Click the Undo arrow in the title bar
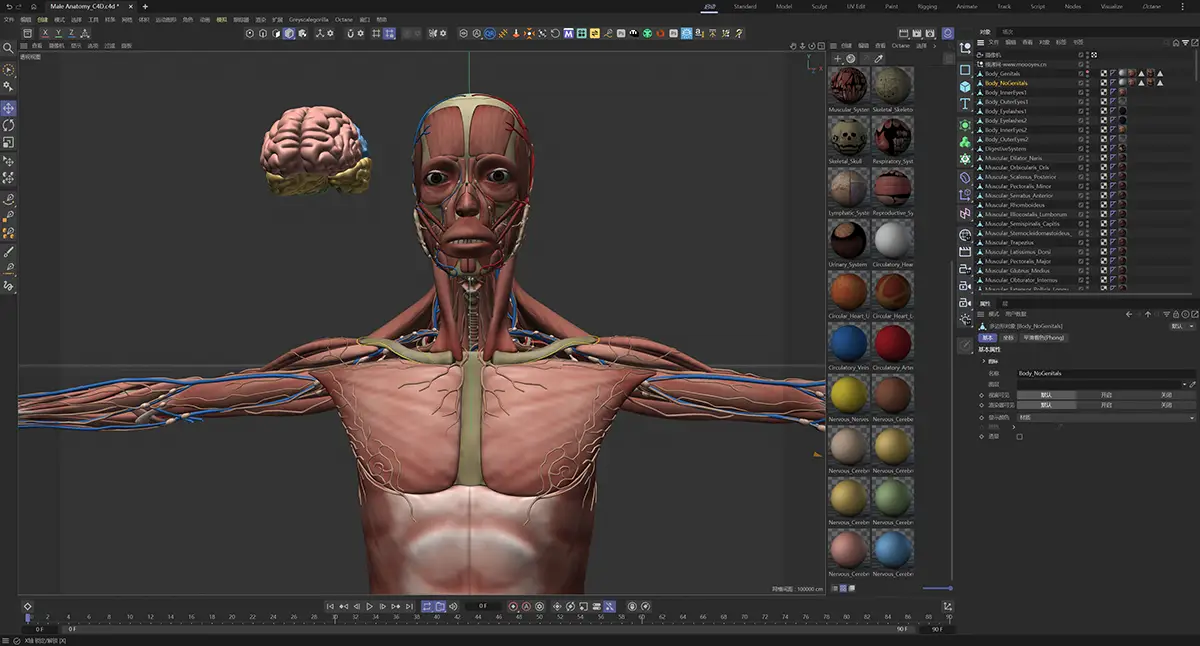This screenshot has height=646, width=1200. (x=10, y=6)
